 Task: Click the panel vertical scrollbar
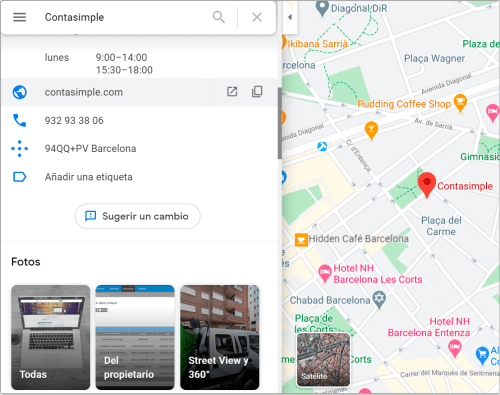coord(279,123)
